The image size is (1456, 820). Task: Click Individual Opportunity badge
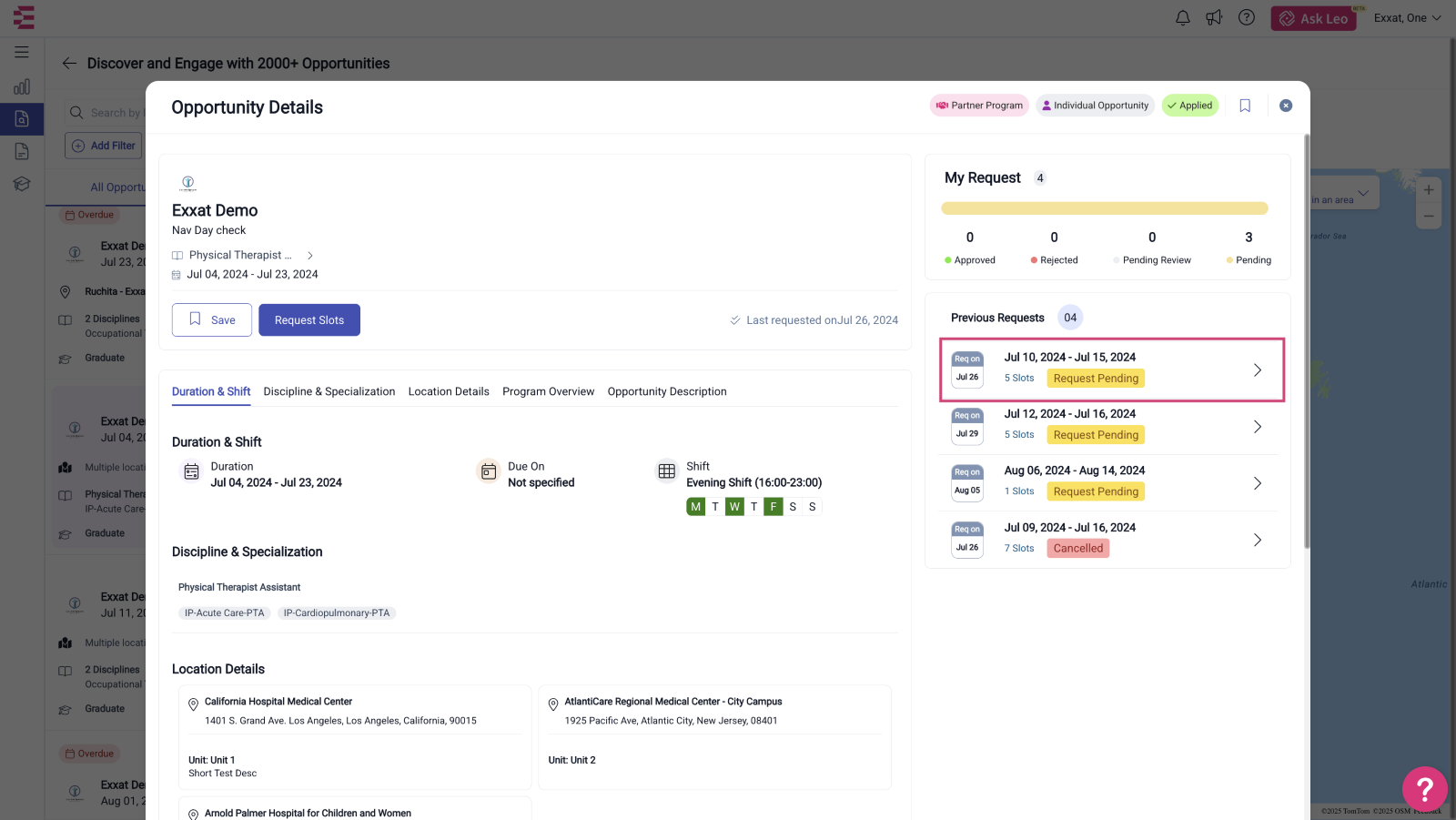tap(1095, 106)
